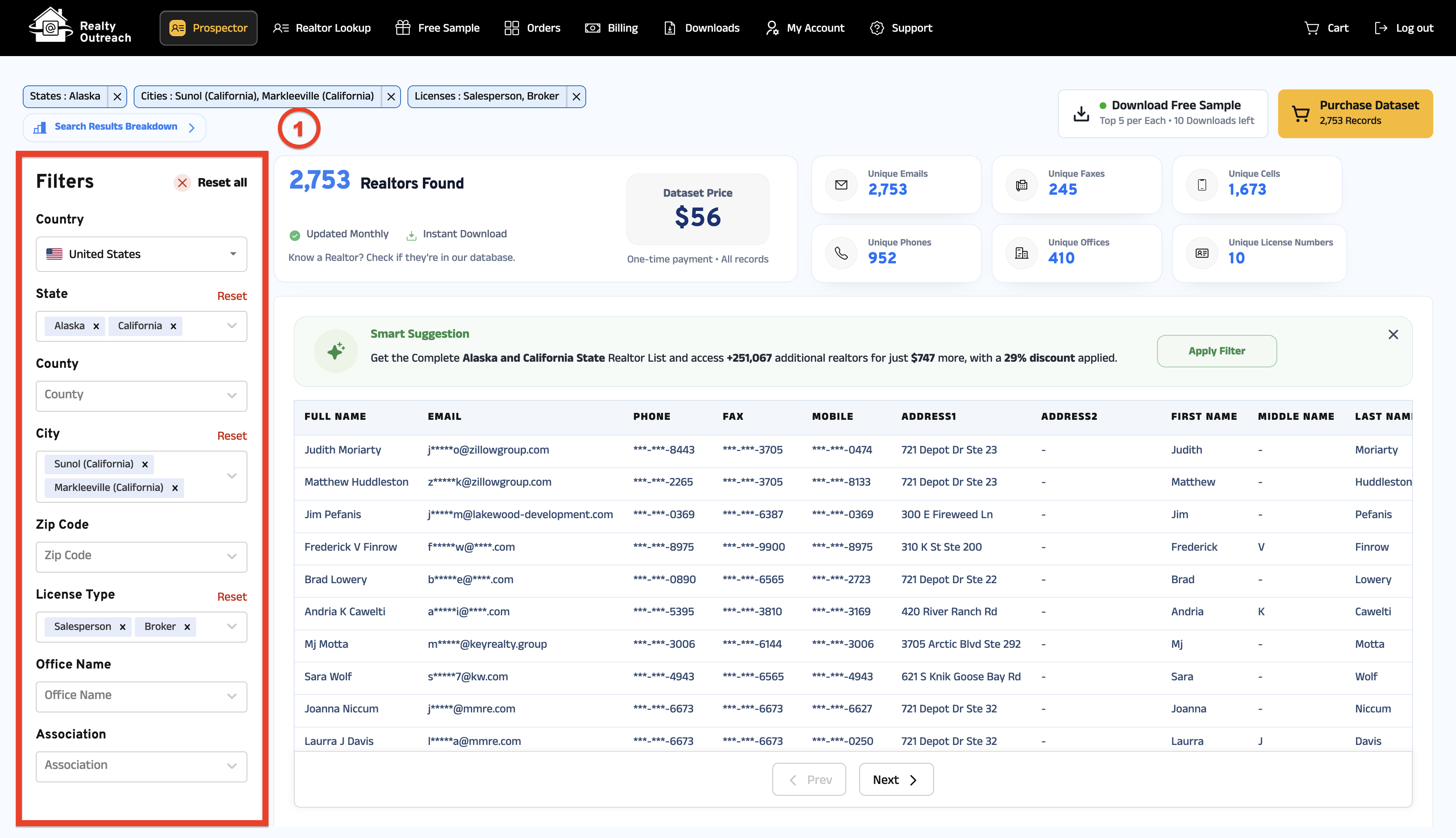
Task: Apply the Smart Suggestion filter
Action: 1217,350
